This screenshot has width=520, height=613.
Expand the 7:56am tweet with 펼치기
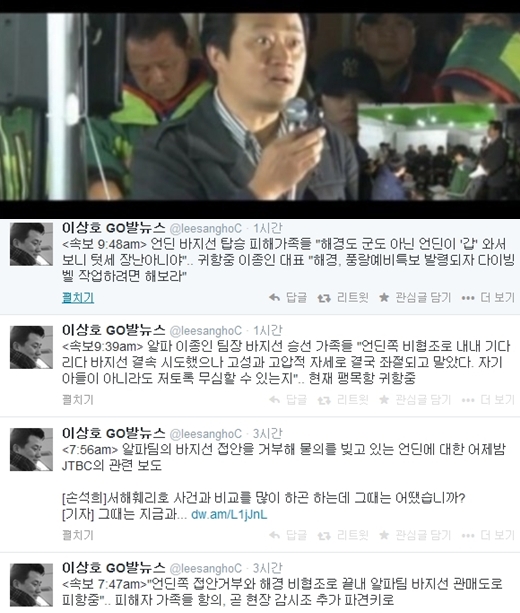78,535
